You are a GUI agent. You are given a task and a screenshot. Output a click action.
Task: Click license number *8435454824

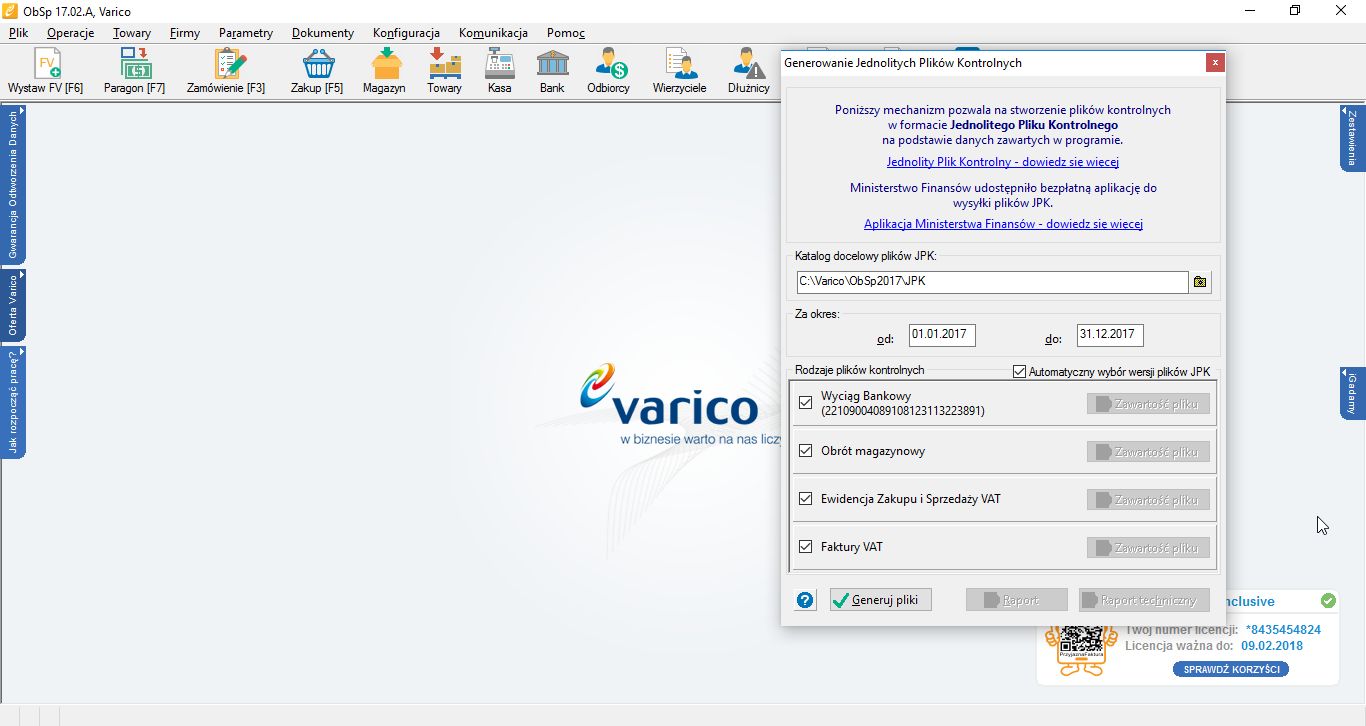pyautogui.click(x=1283, y=630)
